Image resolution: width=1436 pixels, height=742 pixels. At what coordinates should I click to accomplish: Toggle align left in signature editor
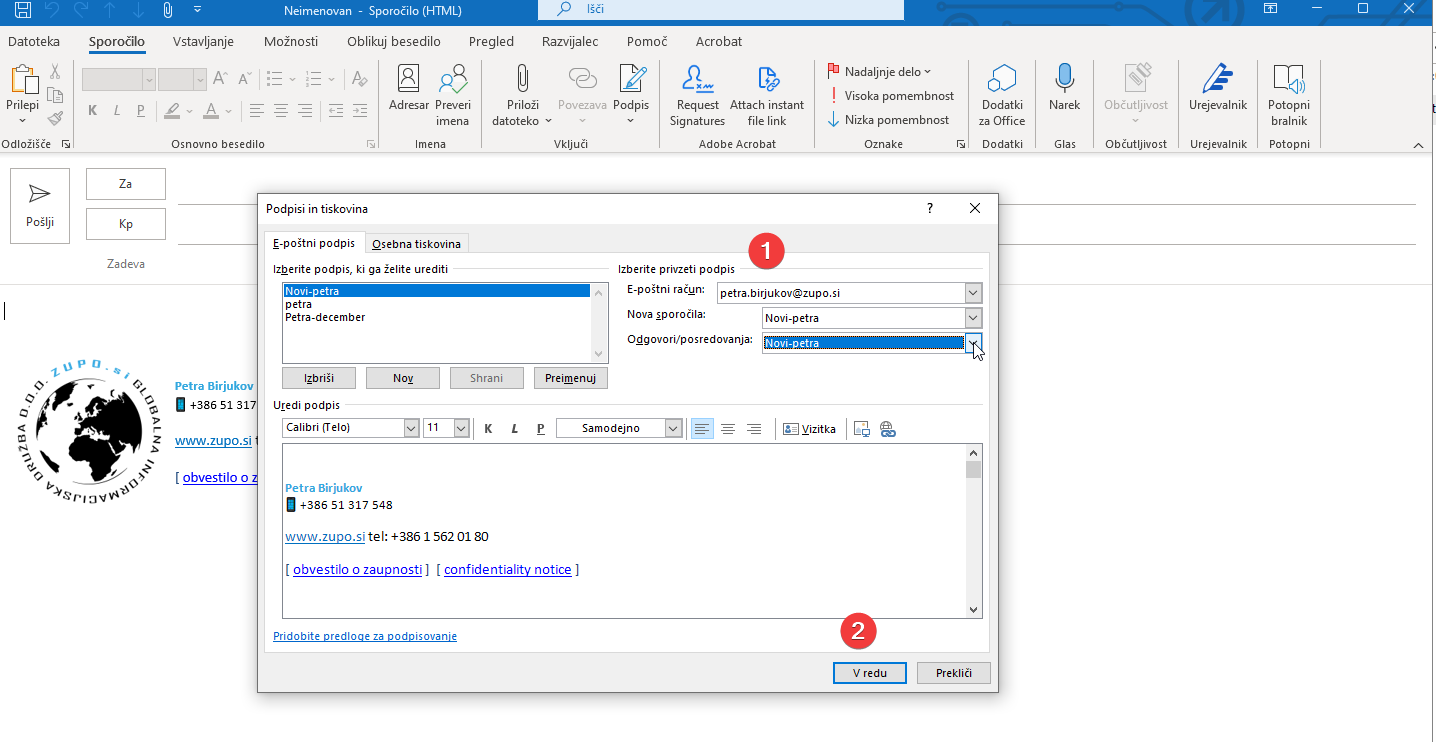pyautogui.click(x=702, y=429)
